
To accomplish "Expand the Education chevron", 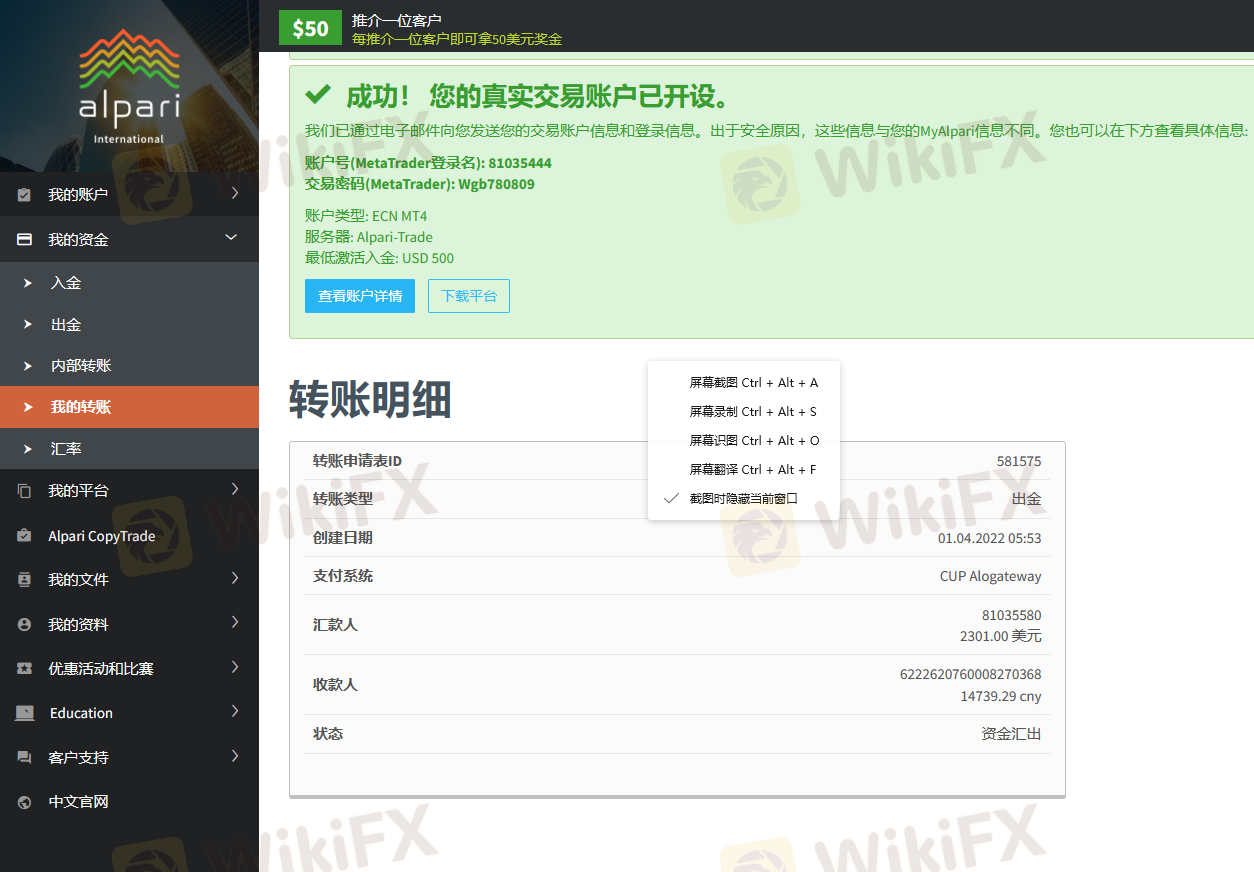I will [235, 711].
